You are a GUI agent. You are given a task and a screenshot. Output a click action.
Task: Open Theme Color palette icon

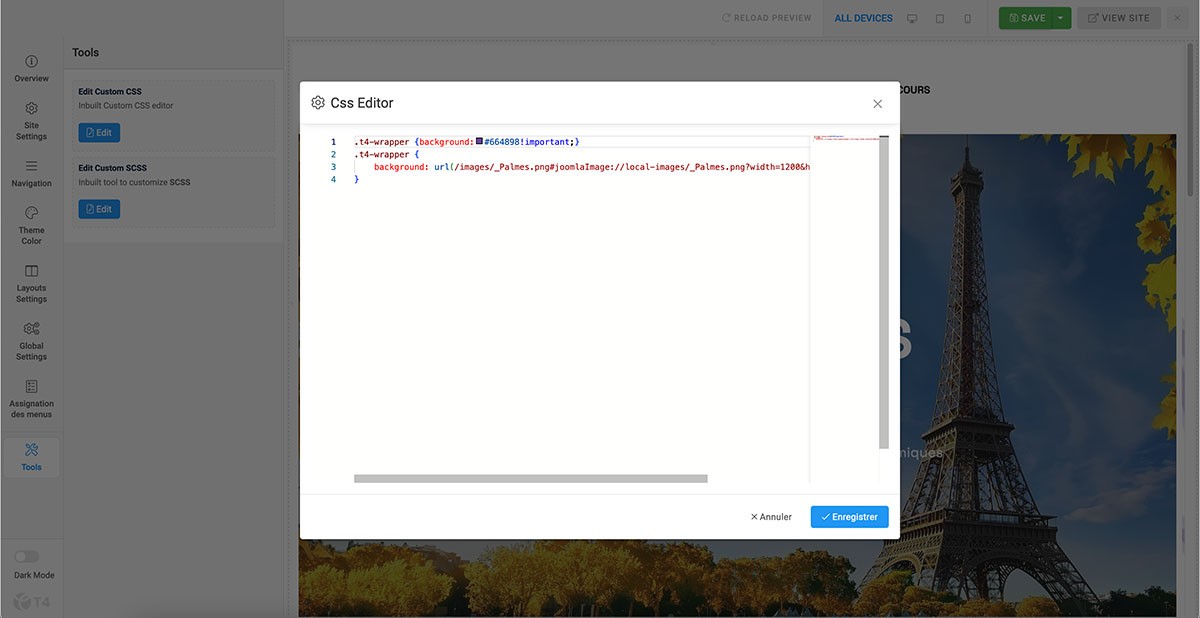(x=31, y=213)
